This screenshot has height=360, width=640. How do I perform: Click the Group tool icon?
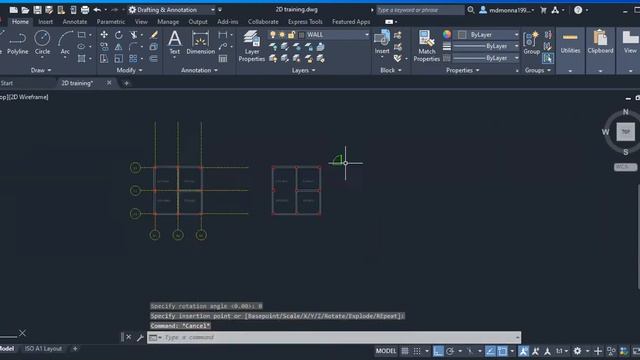click(x=531, y=42)
